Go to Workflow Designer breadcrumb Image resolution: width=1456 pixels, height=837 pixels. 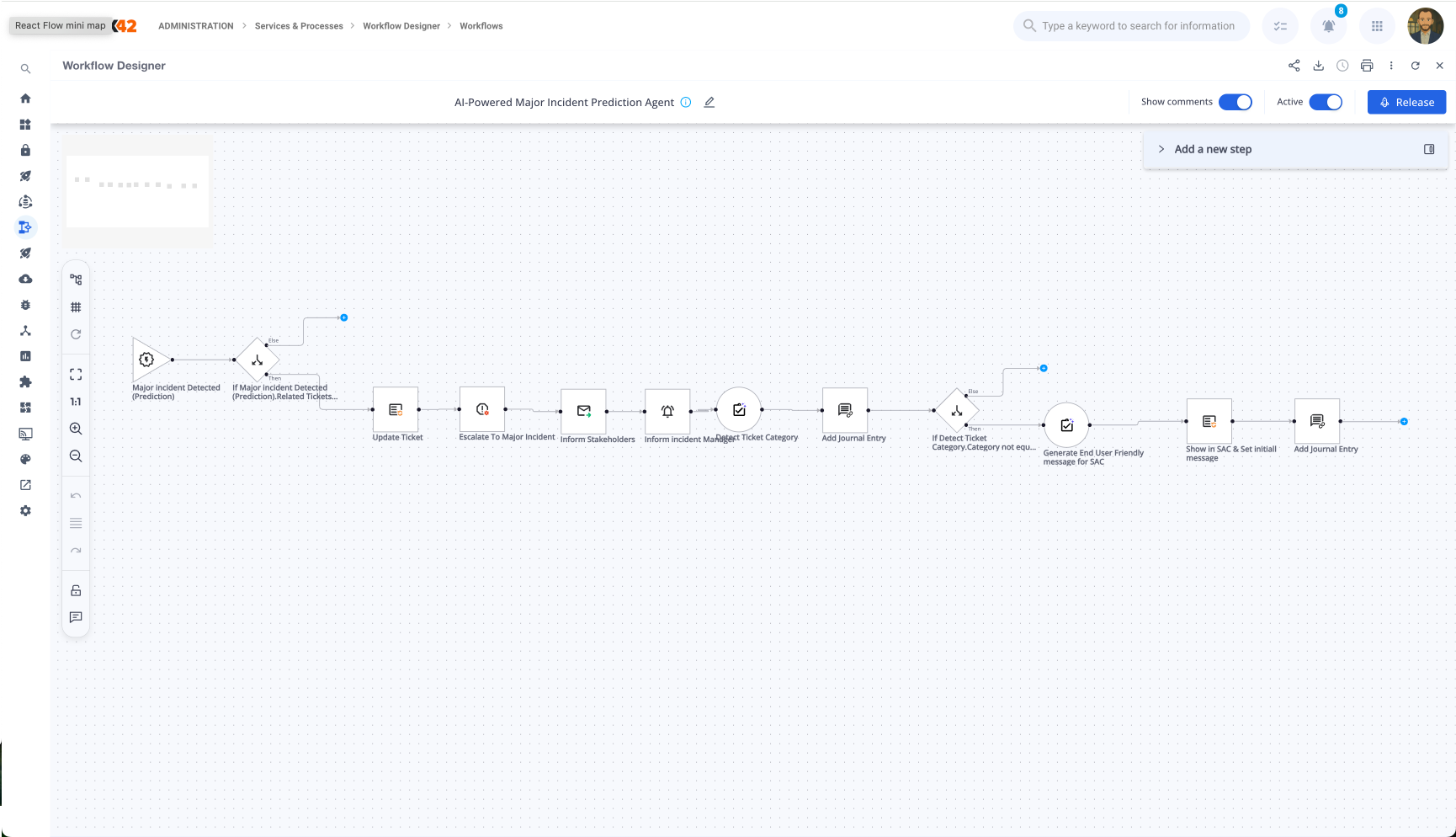pyautogui.click(x=401, y=26)
